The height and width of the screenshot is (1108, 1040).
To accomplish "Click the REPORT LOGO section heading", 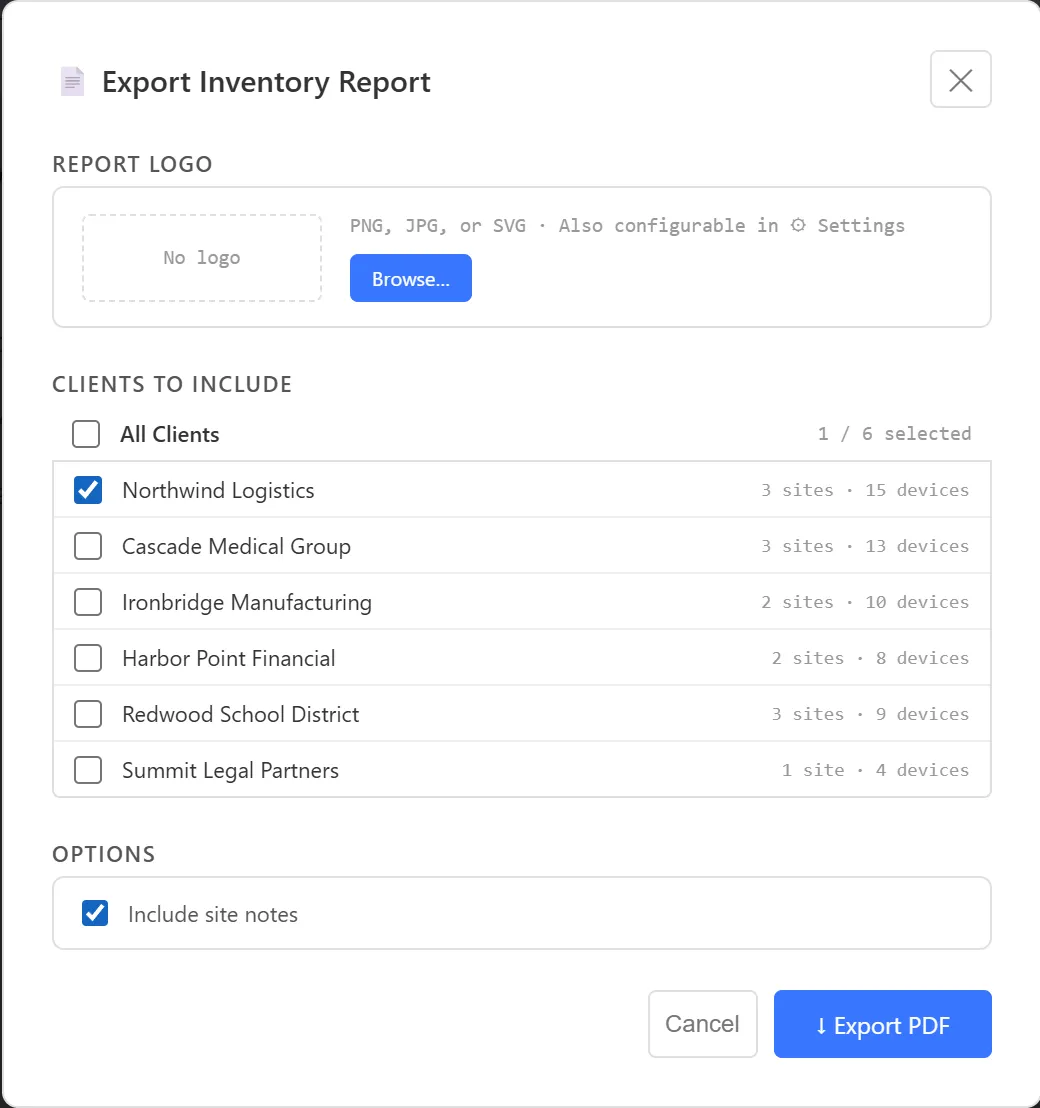I will click(x=132, y=164).
